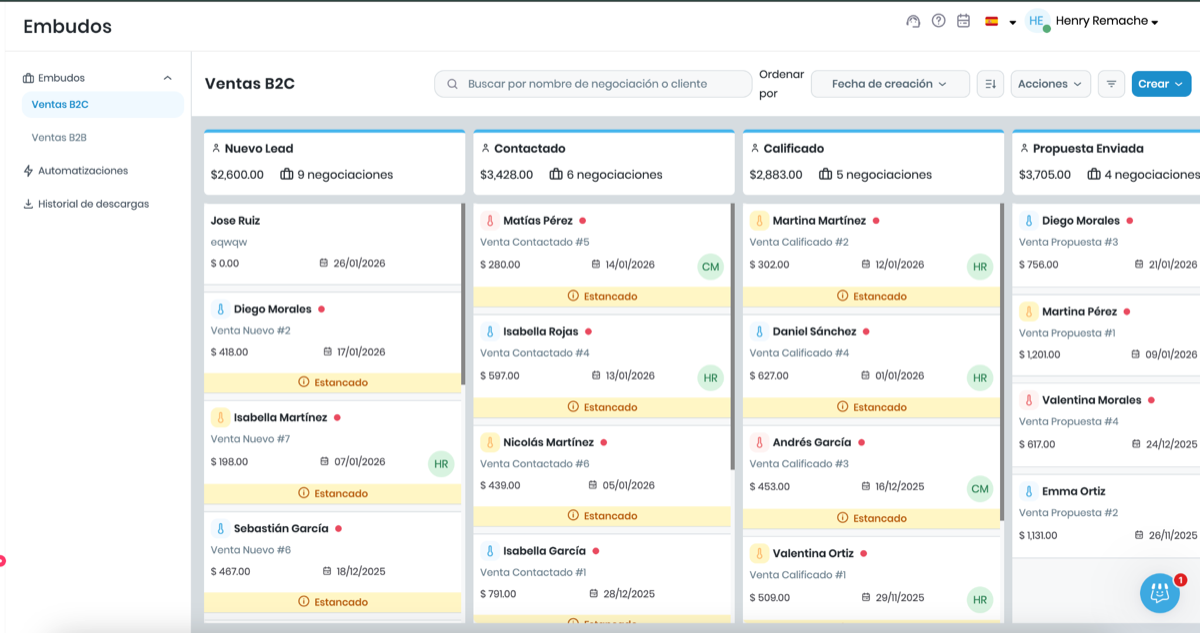This screenshot has height=633, width=1200.
Task: Open the language dropdown arrow beside the flag
Action: click(1012, 22)
